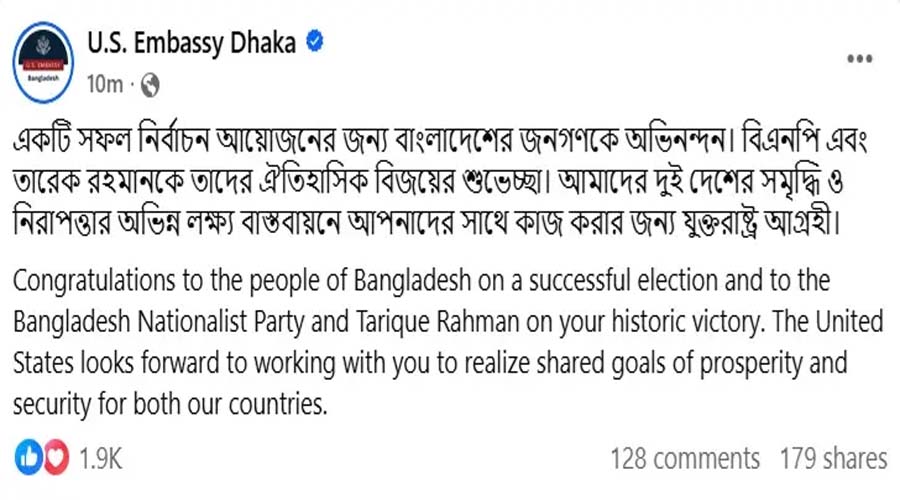Open the U.S. Embassy Dhaka profile picture

[x=42, y=60]
